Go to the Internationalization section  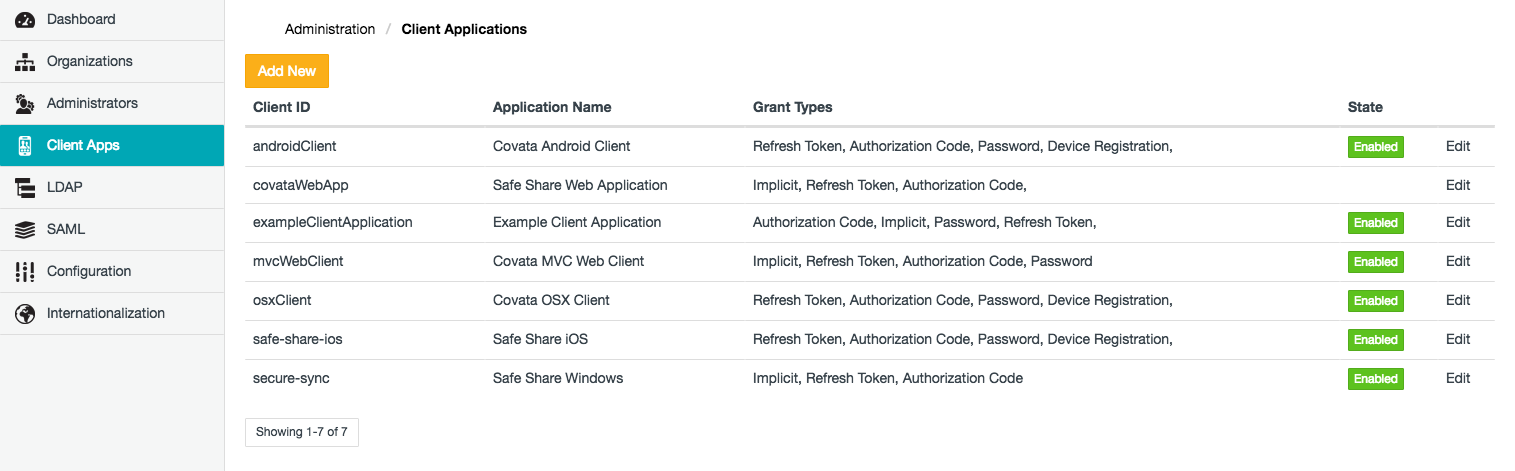click(105, 313)
